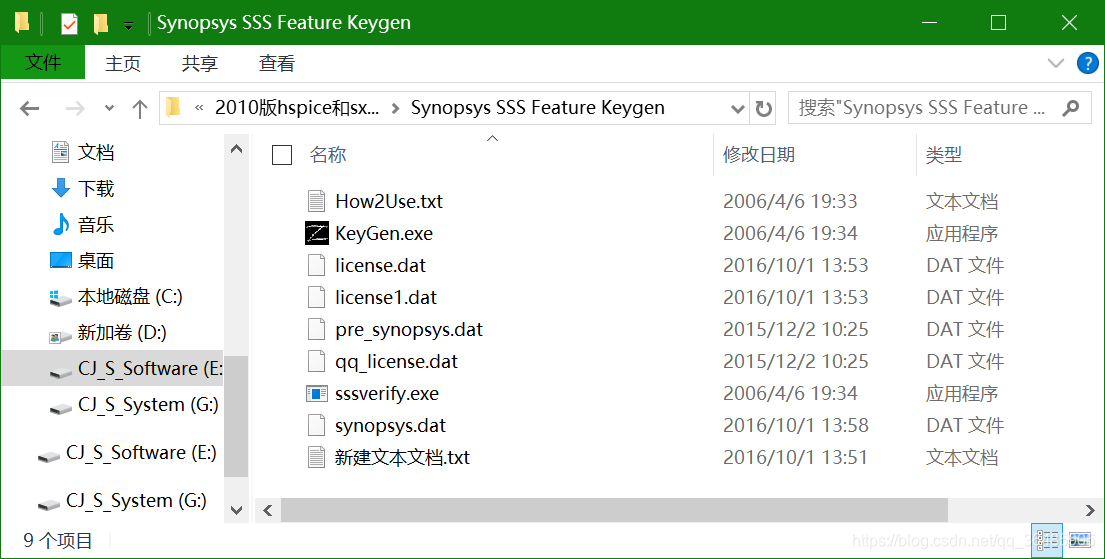Open the 查看 ribbon tab
The height and width of the screenshot is (559, 1105).
pos(276,63)
